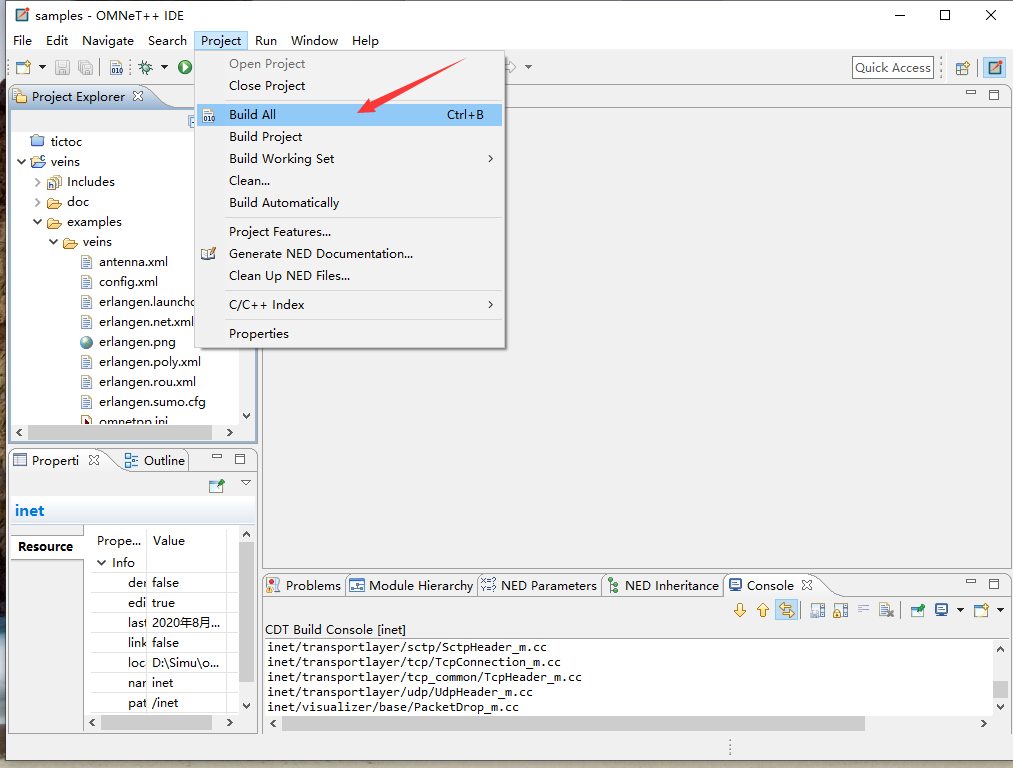Select the Resource properties category

click(47, 546)
